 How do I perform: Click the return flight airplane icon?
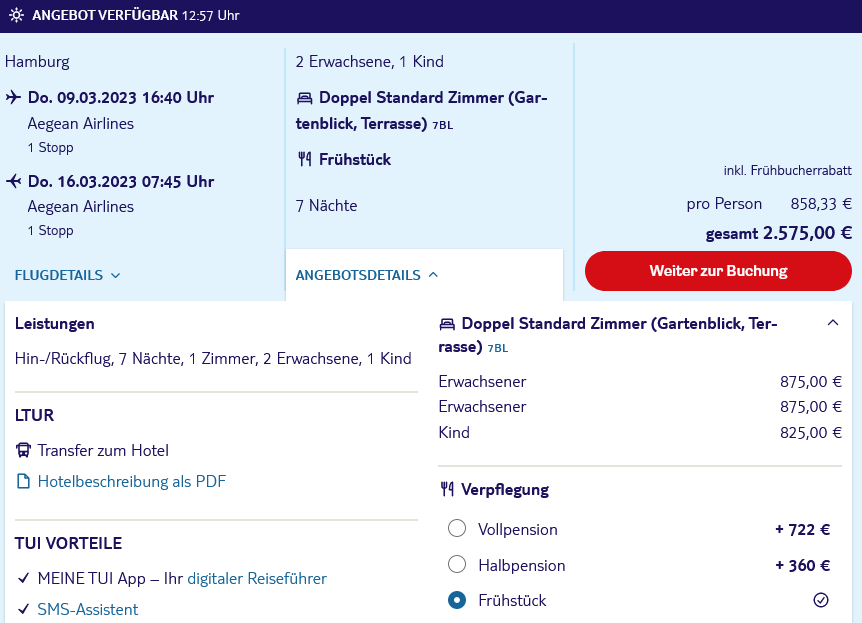pos(14,181)
